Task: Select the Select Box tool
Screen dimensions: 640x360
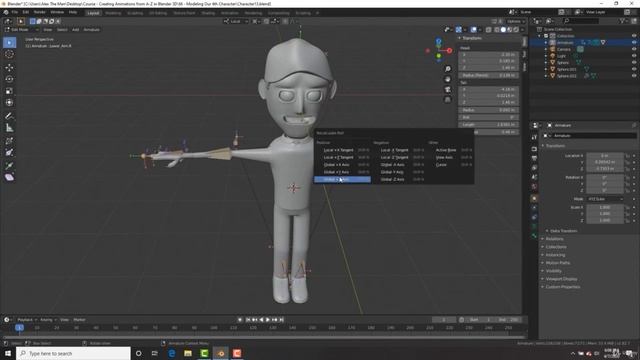Action: point(9,42)
